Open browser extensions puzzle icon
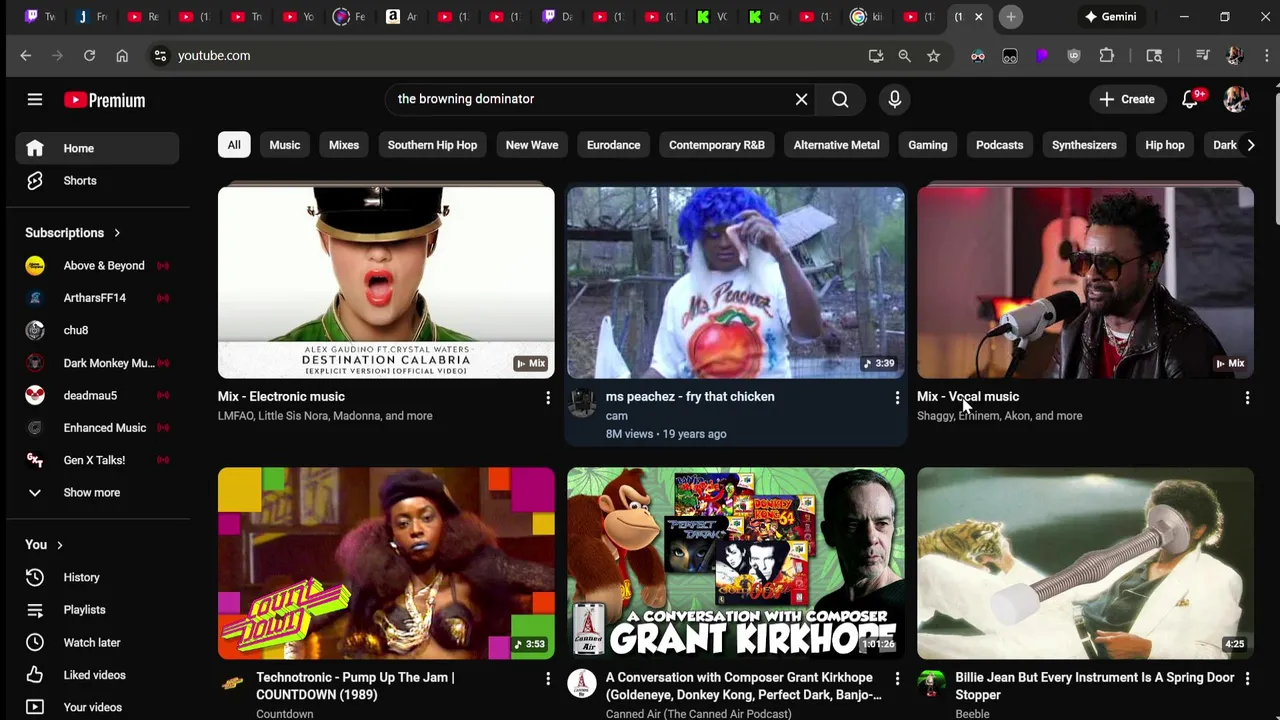Screen dimensions: 1280x720 pyautogui.click(x=1106, y=56)
